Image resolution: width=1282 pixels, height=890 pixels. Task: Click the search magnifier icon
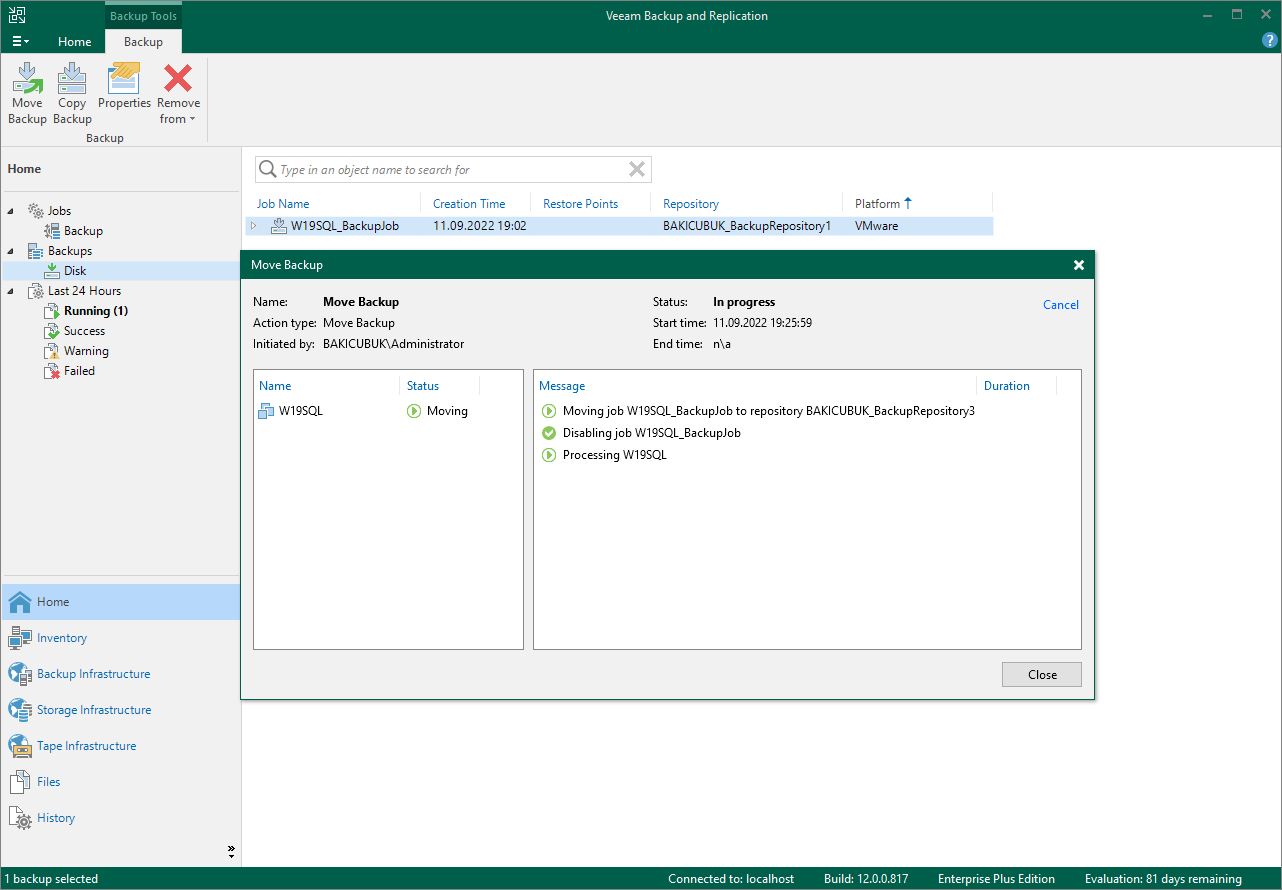click(267, 170)
